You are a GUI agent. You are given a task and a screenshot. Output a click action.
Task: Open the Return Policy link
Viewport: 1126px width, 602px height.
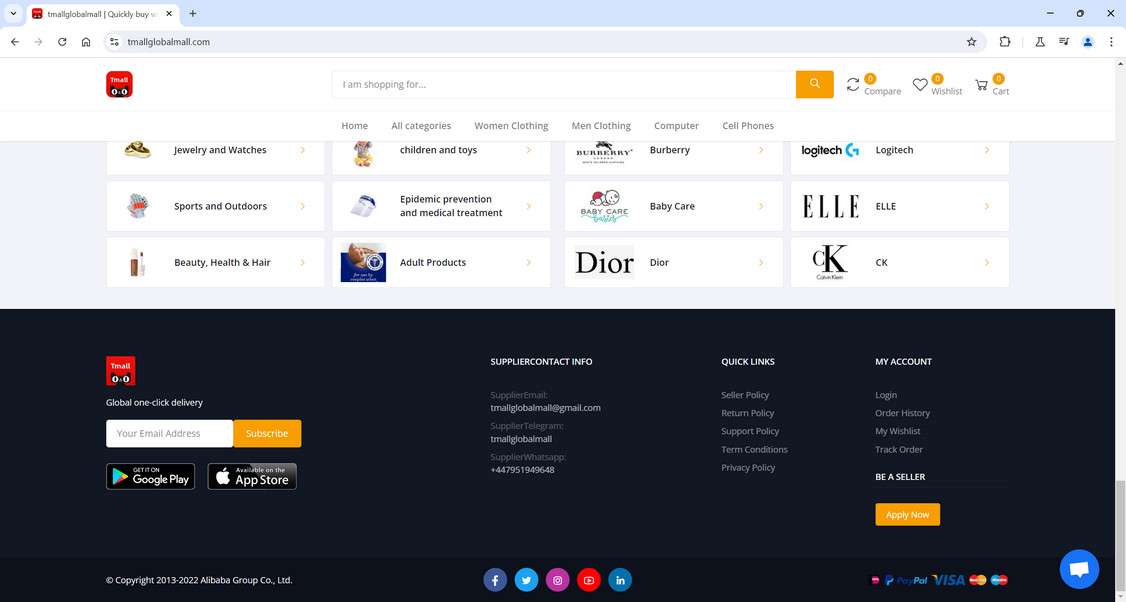[x=748, y=413]
